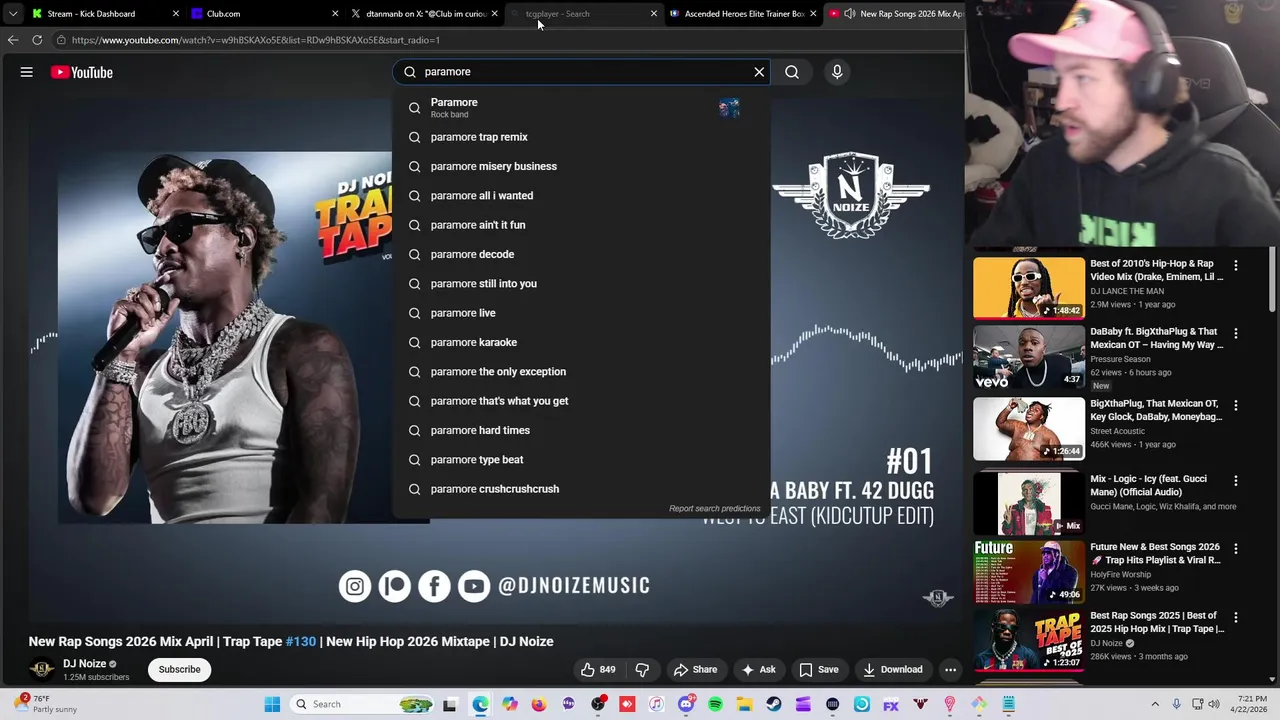Choose 'paramore crushcrushcrush' suggestion

[581, 489]
